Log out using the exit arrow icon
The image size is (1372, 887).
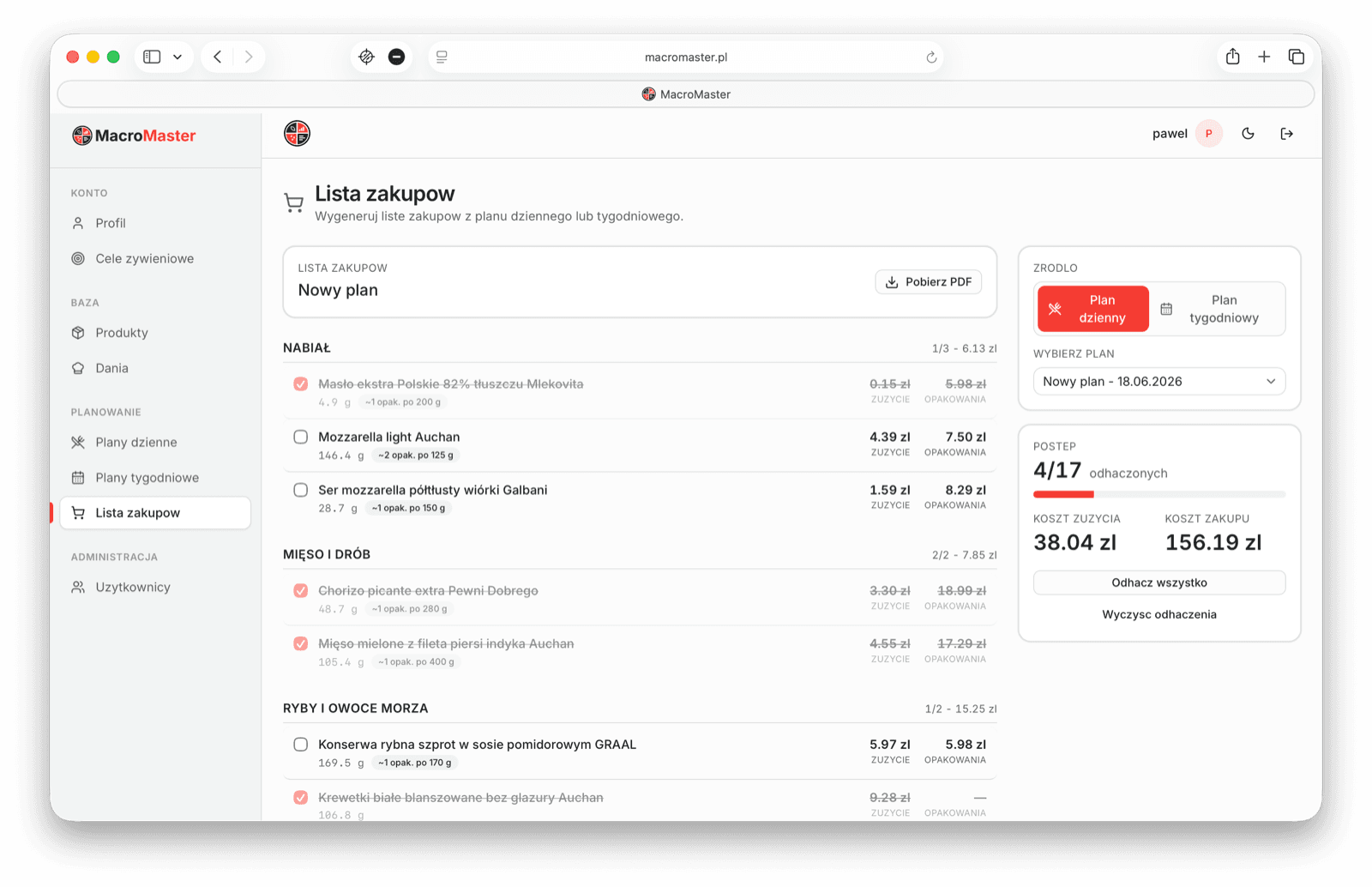click(x=1286, y=134)
